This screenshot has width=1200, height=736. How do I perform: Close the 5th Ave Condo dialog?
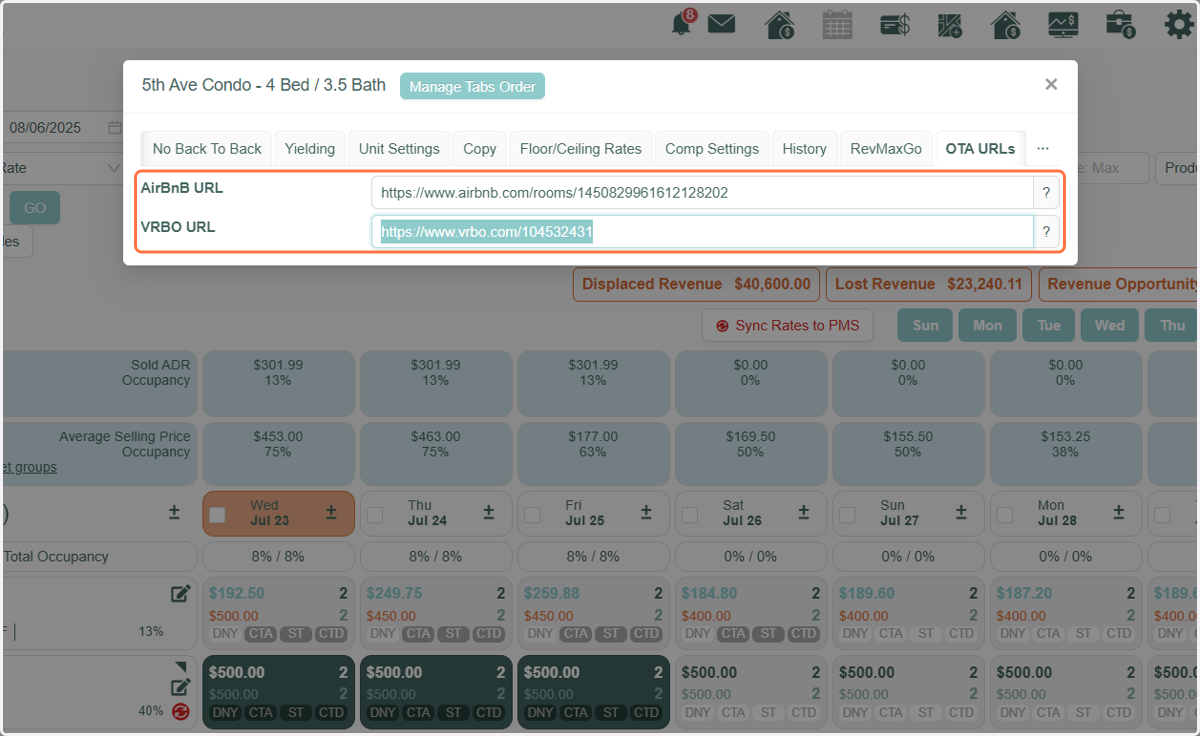point(1051,85)
